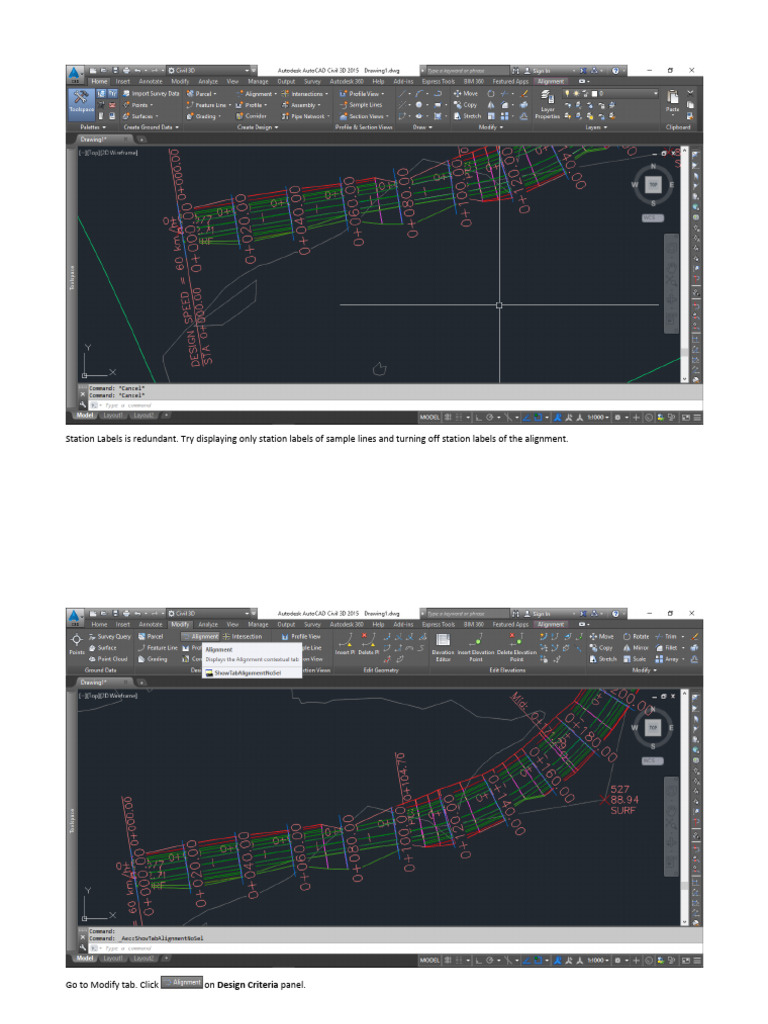Open the Elevation Editor in Edit Elevations panel
Screen dimensions: 768x1024
tap(443, 647)
